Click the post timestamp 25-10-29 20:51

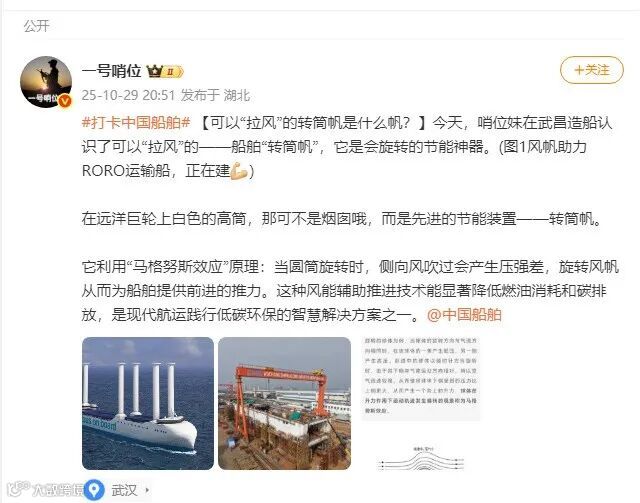click(128, 96)
